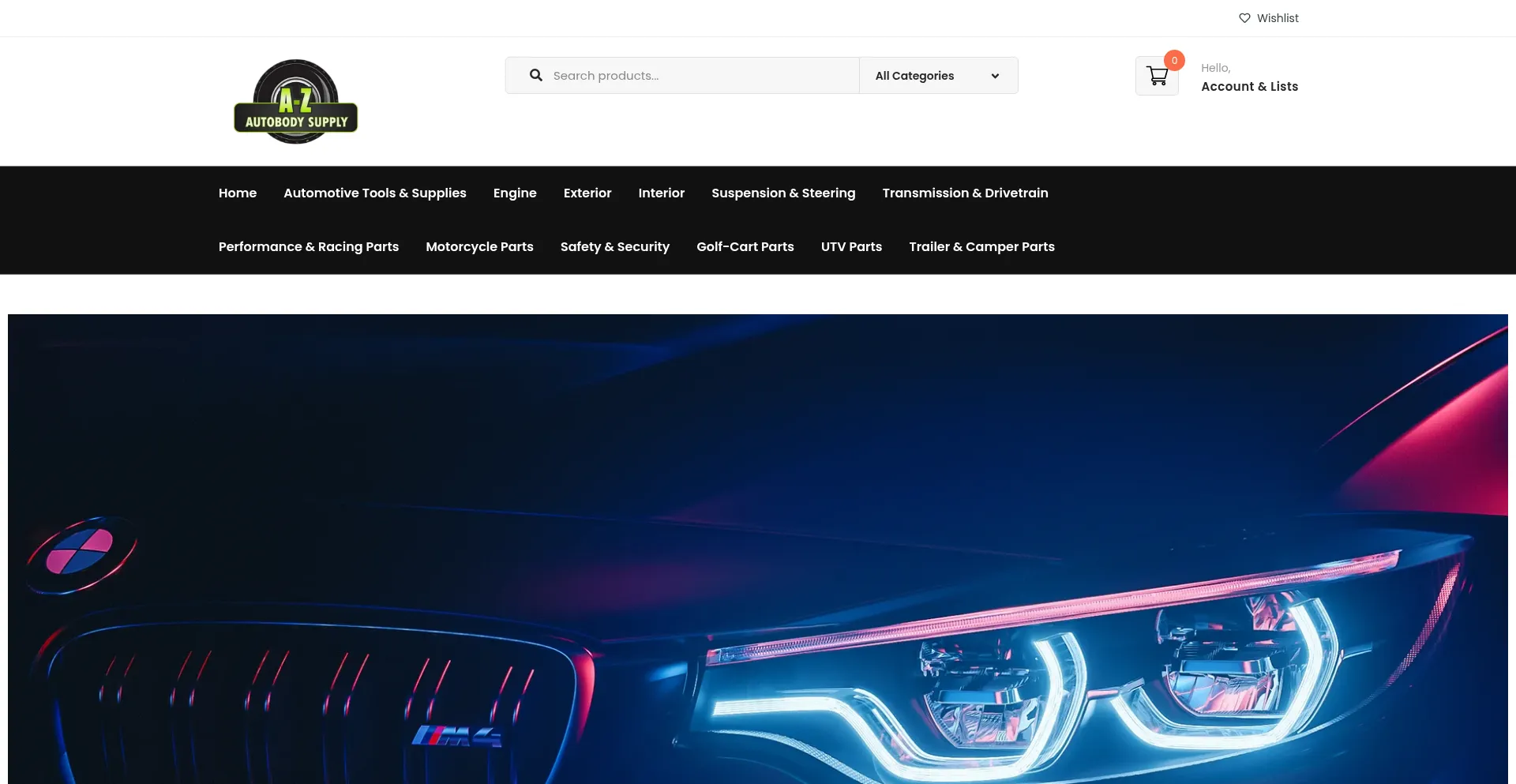Click the Hello, greeting text
Screen dimensions: 1516x784
[x=1215, y=68]
